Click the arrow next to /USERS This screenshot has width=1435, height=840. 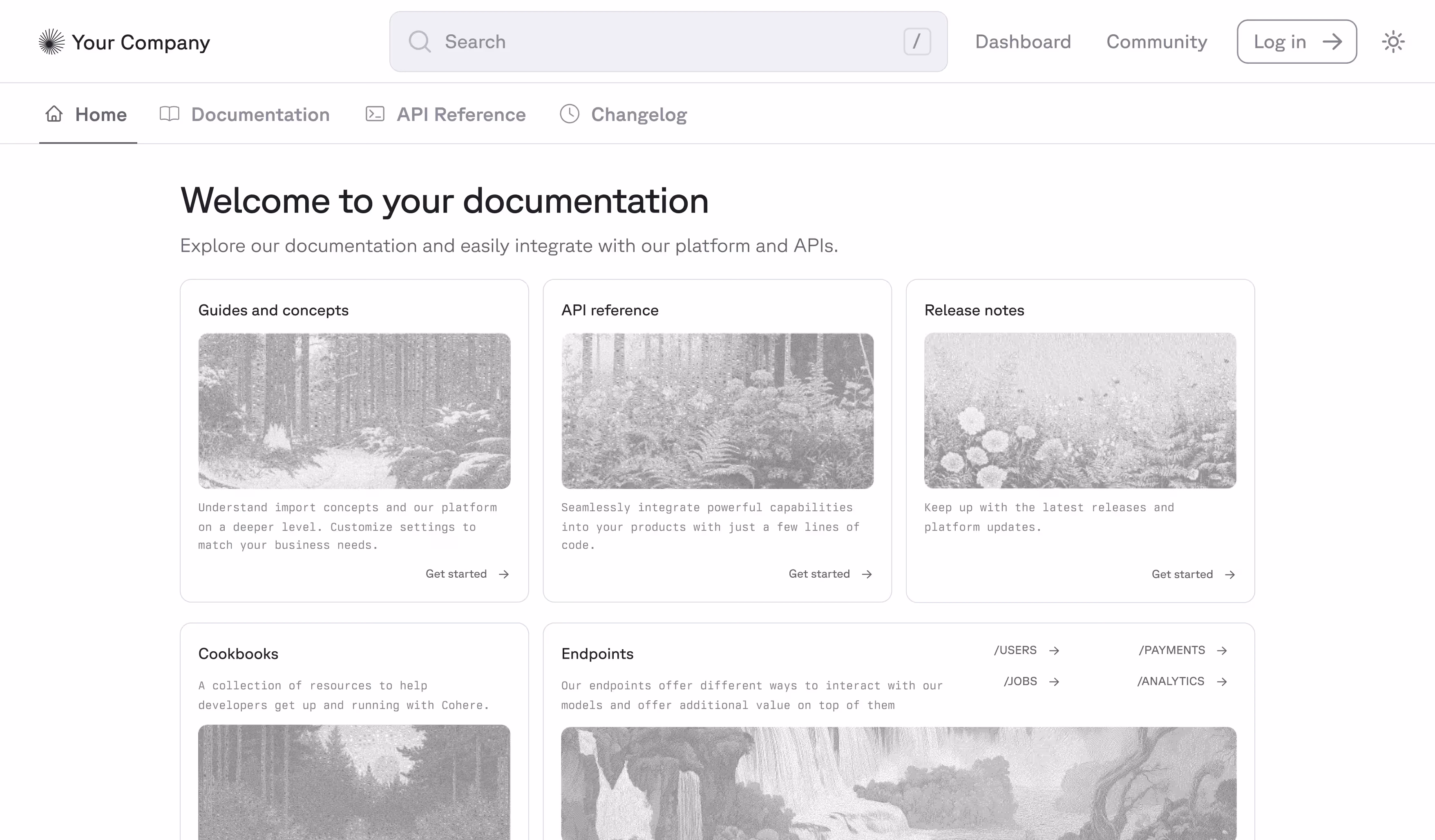click(1054, 650)
